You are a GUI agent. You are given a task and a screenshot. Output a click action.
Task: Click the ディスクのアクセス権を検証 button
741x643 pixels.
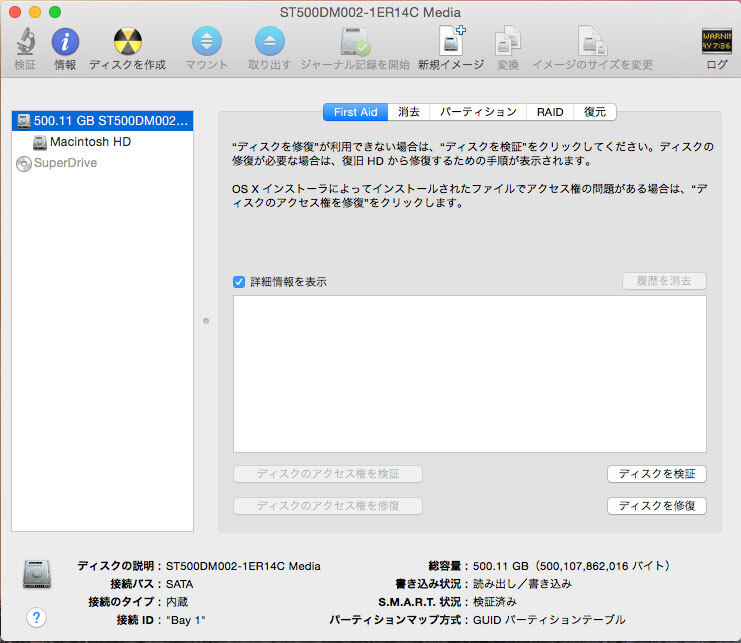point(328,474)
